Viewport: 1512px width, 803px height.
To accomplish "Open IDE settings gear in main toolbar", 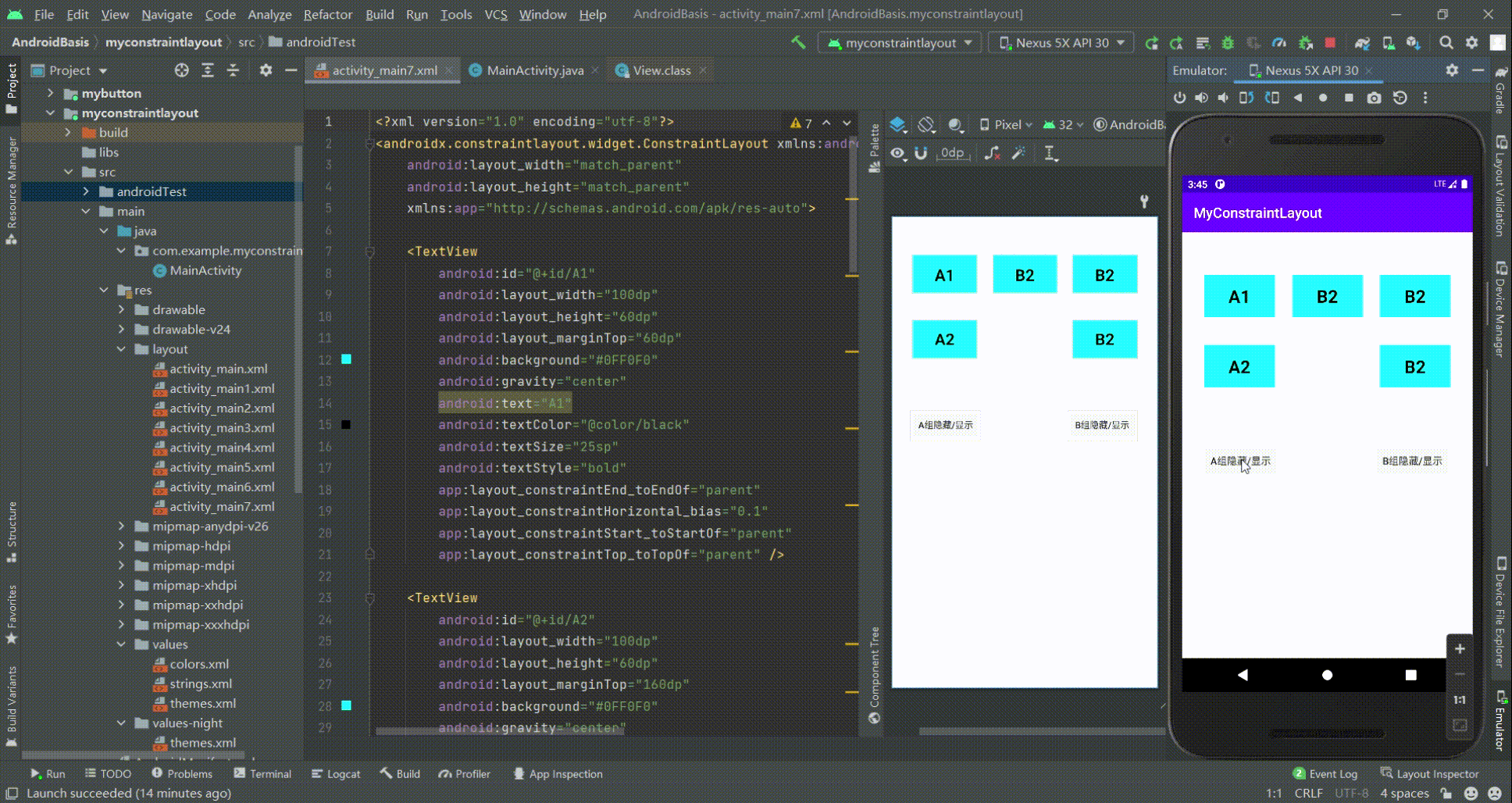I will coord(1472,43).
